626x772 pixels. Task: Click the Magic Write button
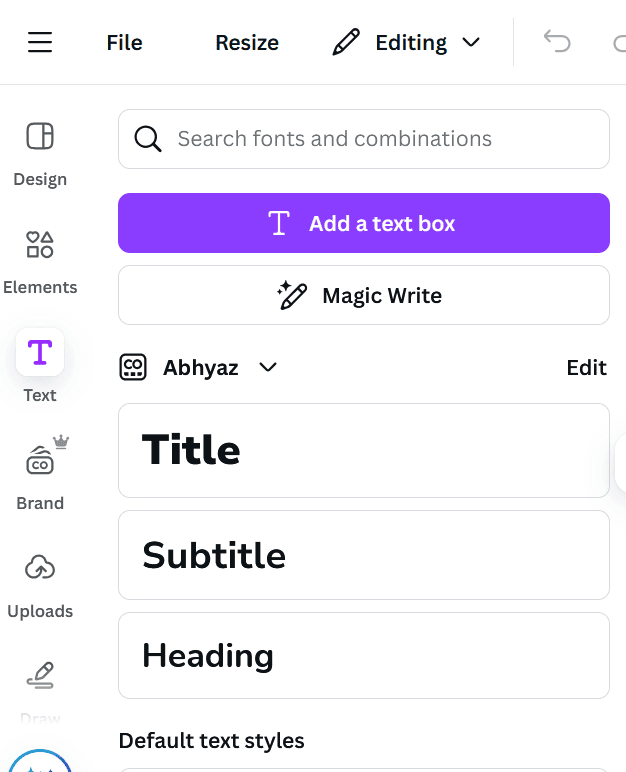pos(364,295)
